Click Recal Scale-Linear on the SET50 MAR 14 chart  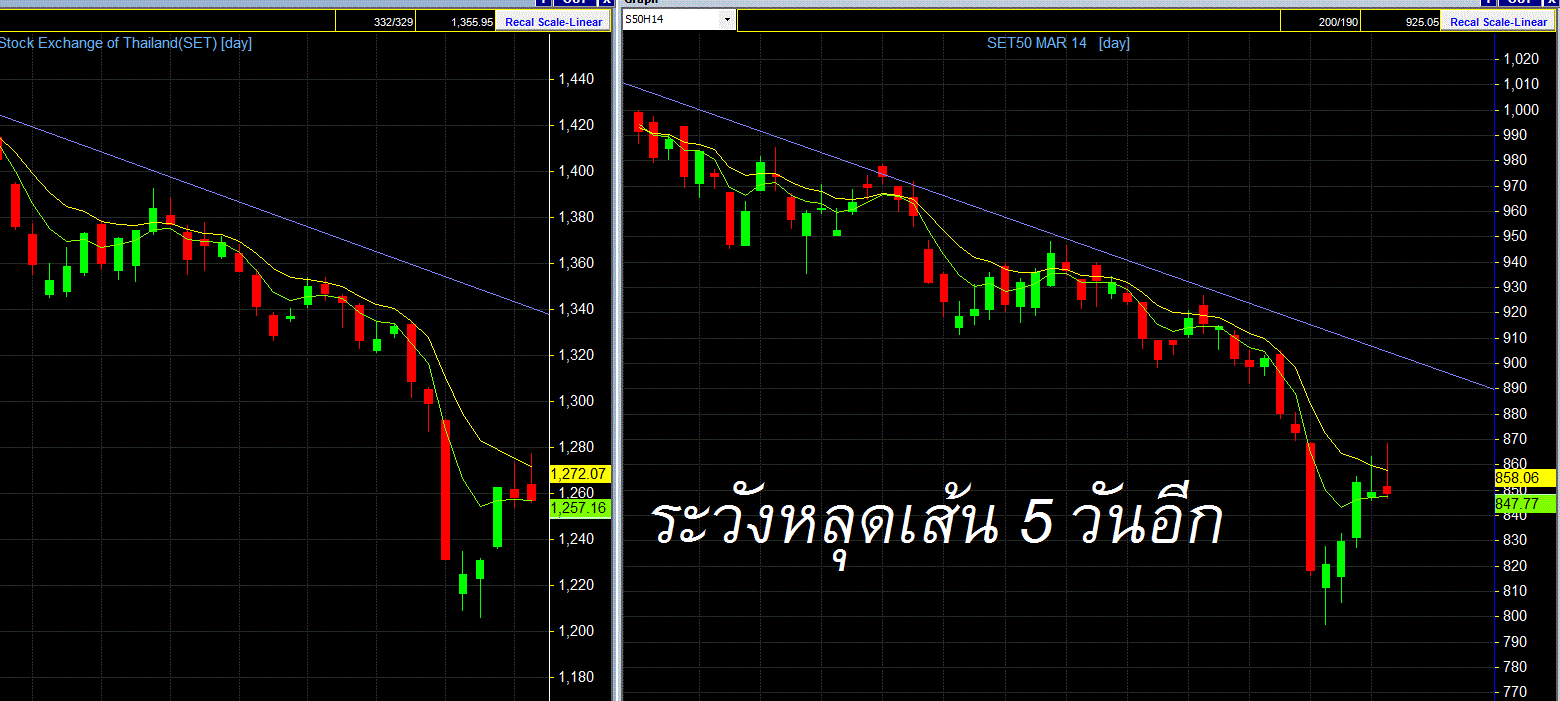coord(1498,21)
